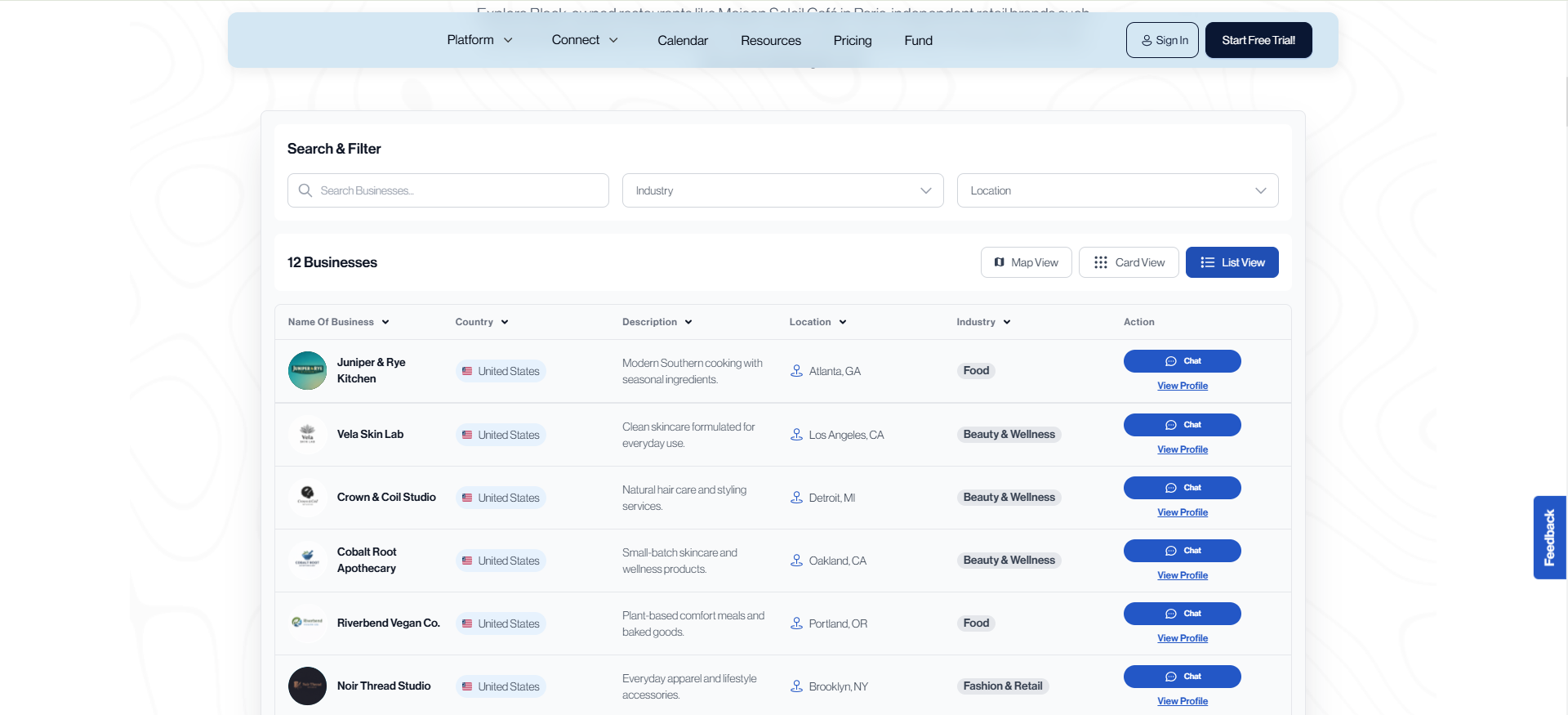
Task: Click US flag icon in Juniper & Rye row
Action: point(467,371)
